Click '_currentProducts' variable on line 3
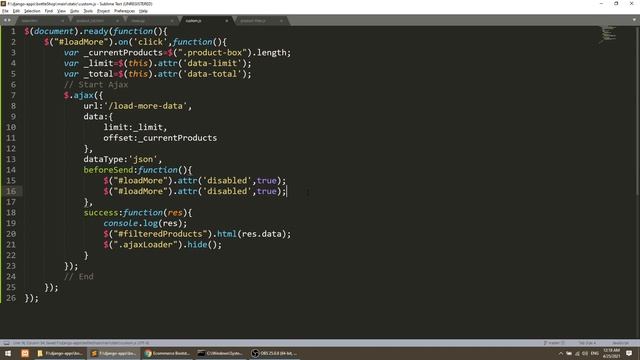Viewport: 640px width, 360px height. (123, 53)
